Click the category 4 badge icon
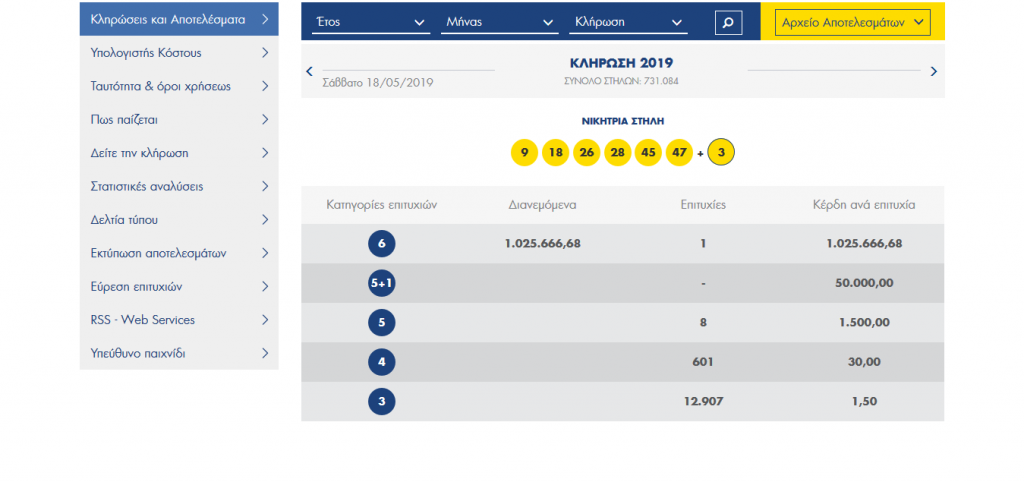 pyautogui.click(x=381, y=363)
